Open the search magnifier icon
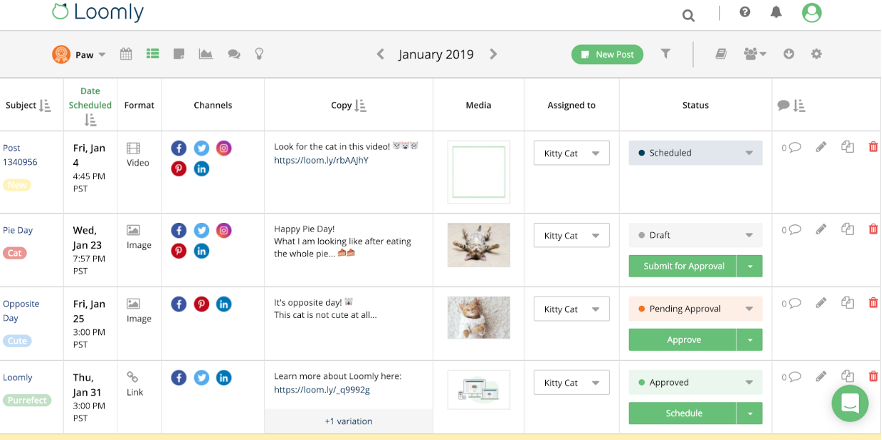The image size is (882, 440). (688, 14)
